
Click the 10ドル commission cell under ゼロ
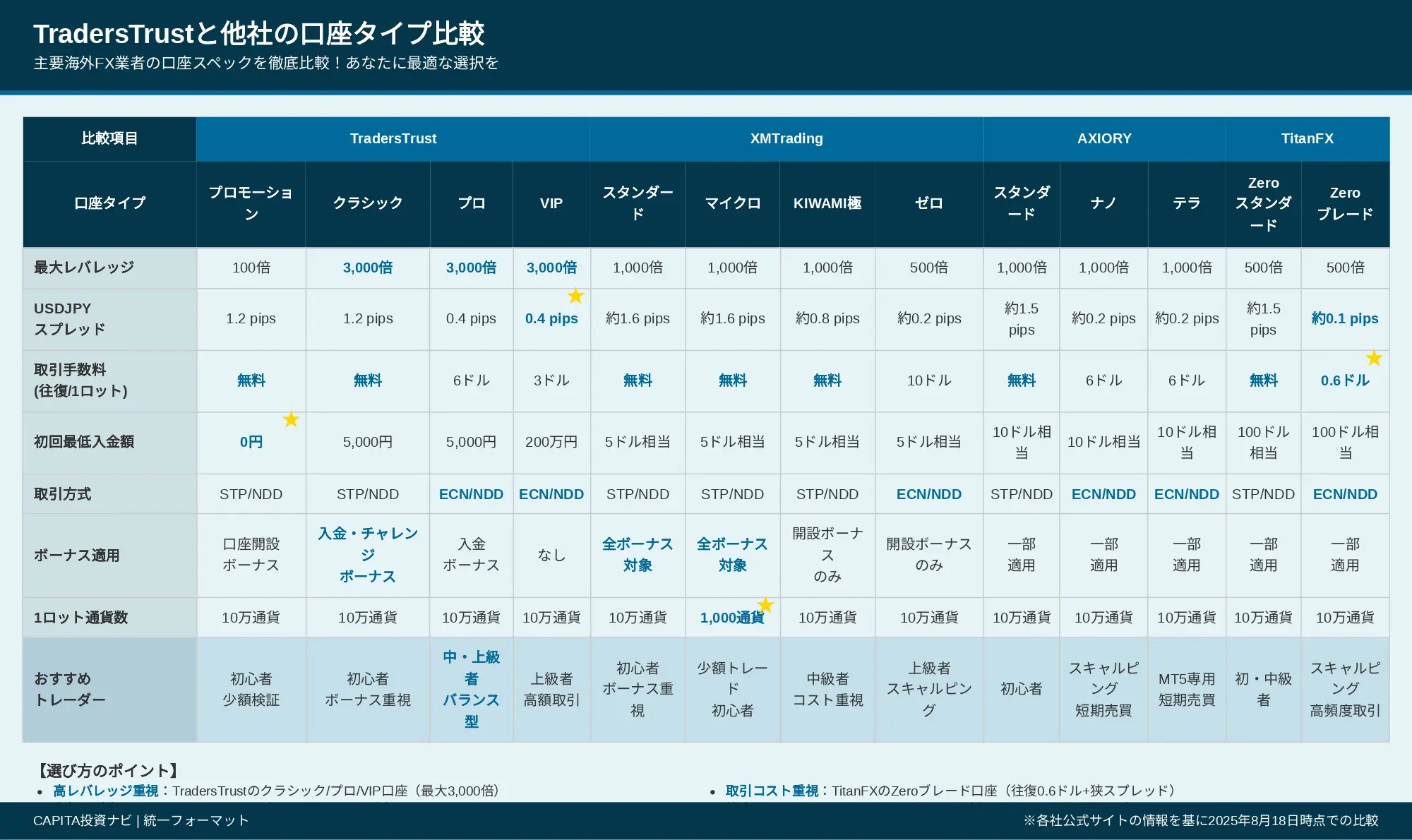point(929,380)
